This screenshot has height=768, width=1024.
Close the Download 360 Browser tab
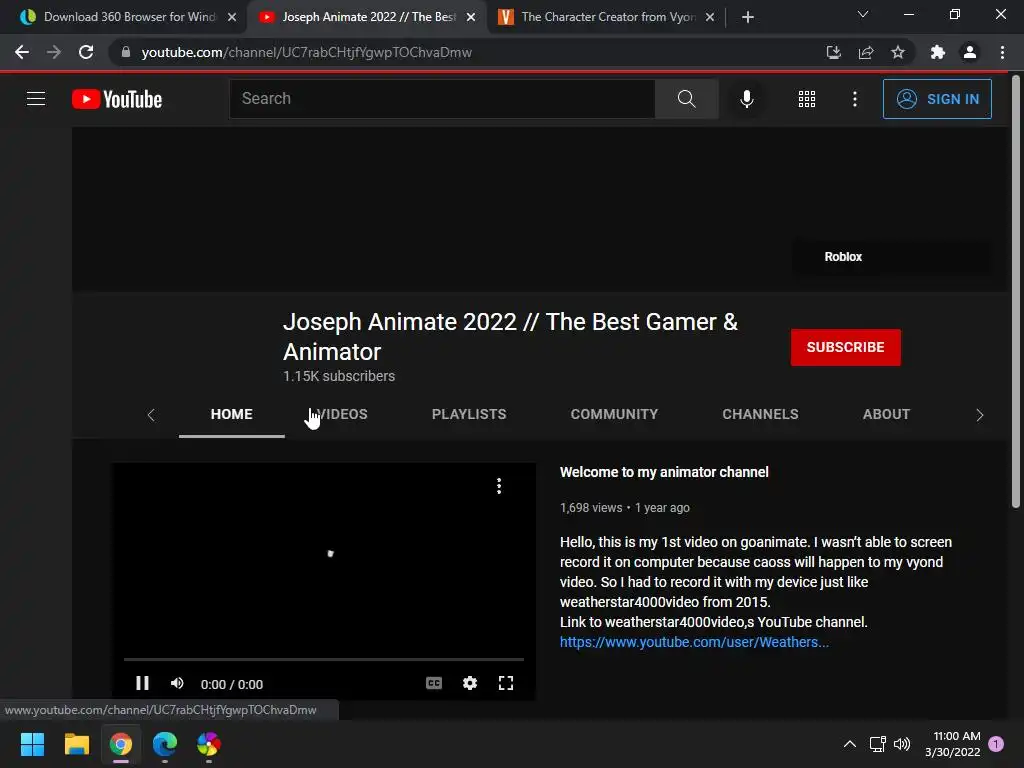pyautogui.click(x=232, y=17)
